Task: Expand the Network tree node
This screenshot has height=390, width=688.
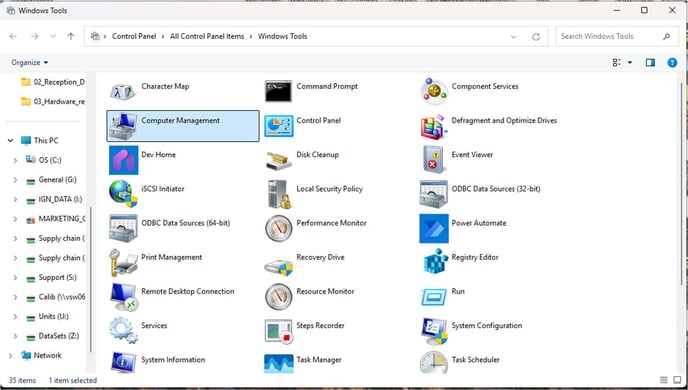Action: pyautogui.click(x=11, y=356)
